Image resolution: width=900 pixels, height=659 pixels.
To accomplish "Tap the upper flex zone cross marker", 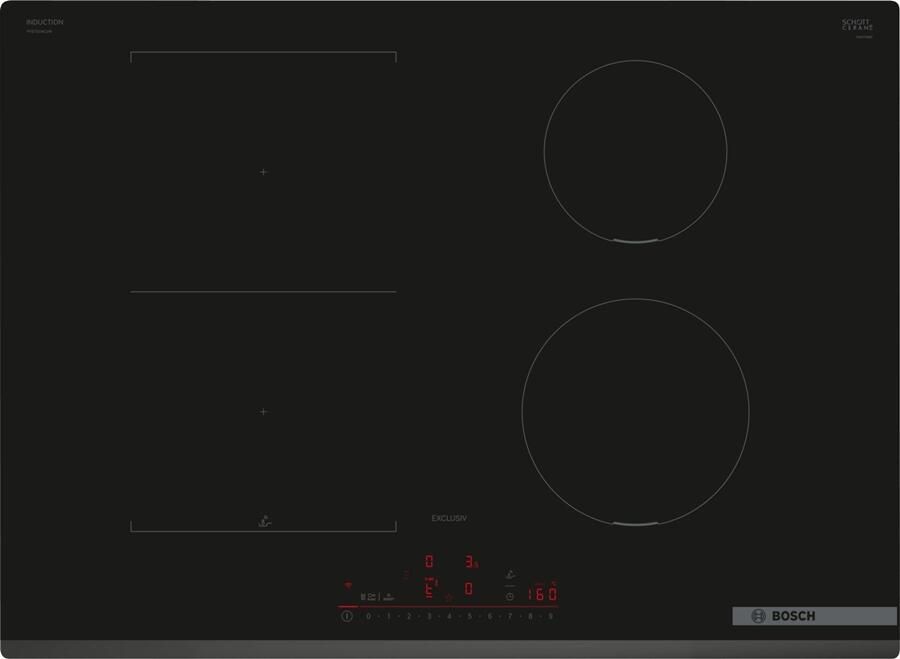I will click(263, 172).
